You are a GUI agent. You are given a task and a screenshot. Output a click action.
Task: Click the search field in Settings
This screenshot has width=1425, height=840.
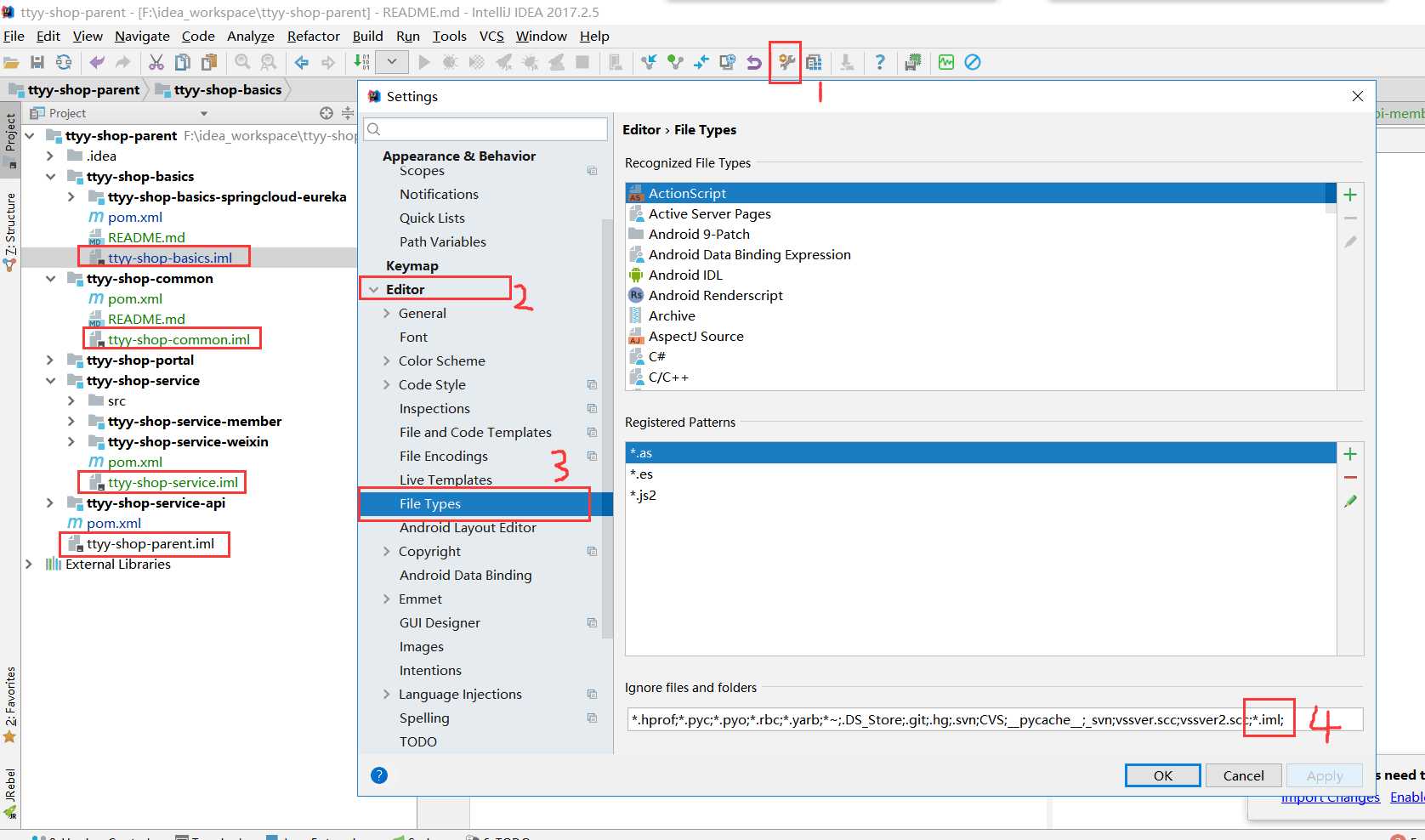[x=485, y=128]
